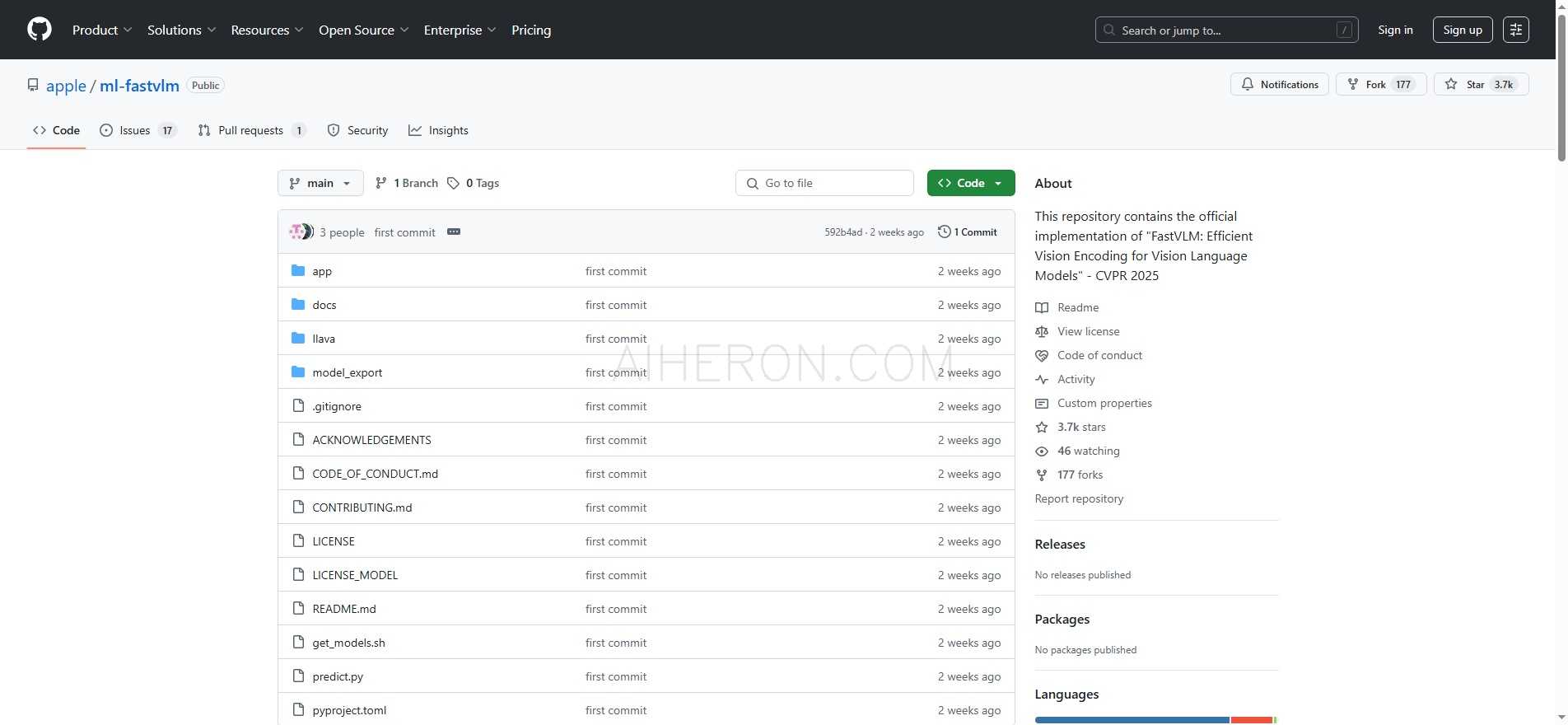
Task: Open the app folder icon
Action: pos(298,271)
